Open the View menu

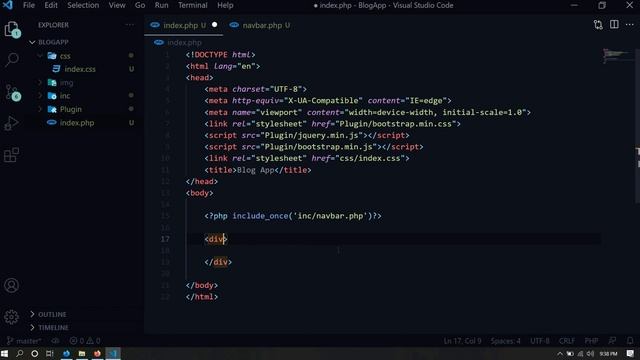coord(117,5)
